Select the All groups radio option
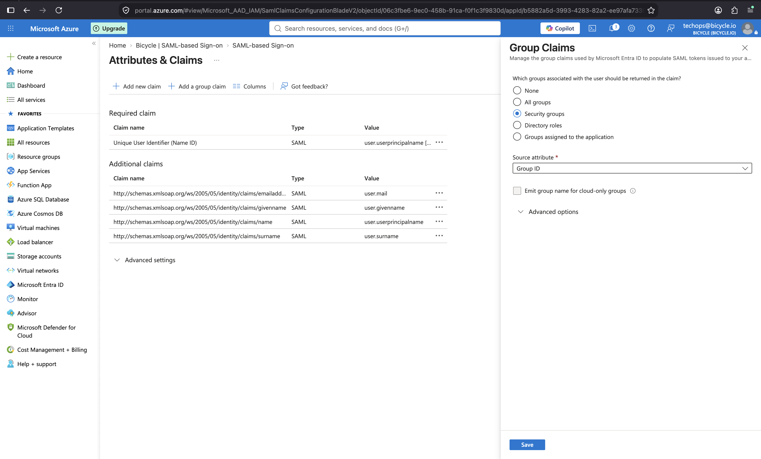 517,102
